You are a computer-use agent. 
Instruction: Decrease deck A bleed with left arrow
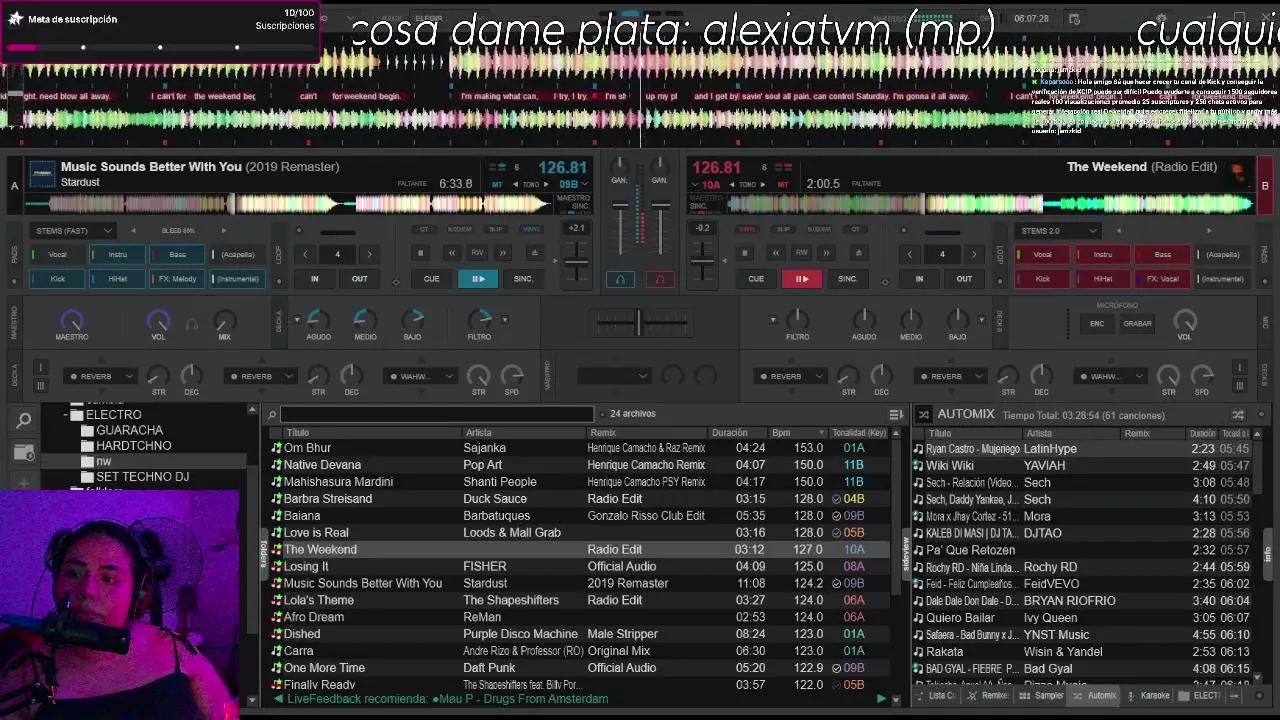(x=134, y=230)
